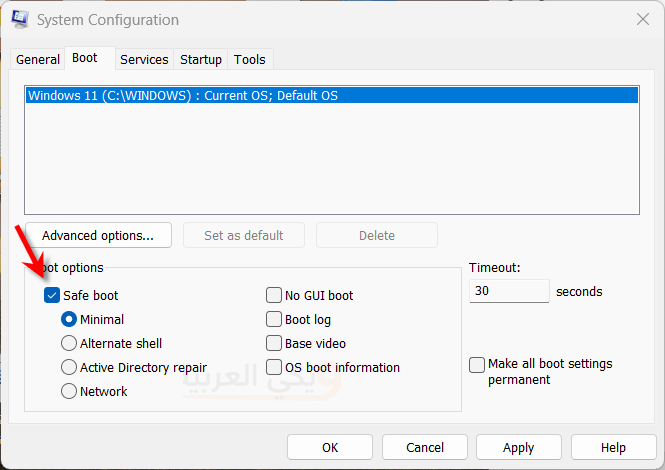Image resolution: width=665 pixels, height=470 pixels.
Task: Select the Minimal radio option
Action: coord(69,319)
